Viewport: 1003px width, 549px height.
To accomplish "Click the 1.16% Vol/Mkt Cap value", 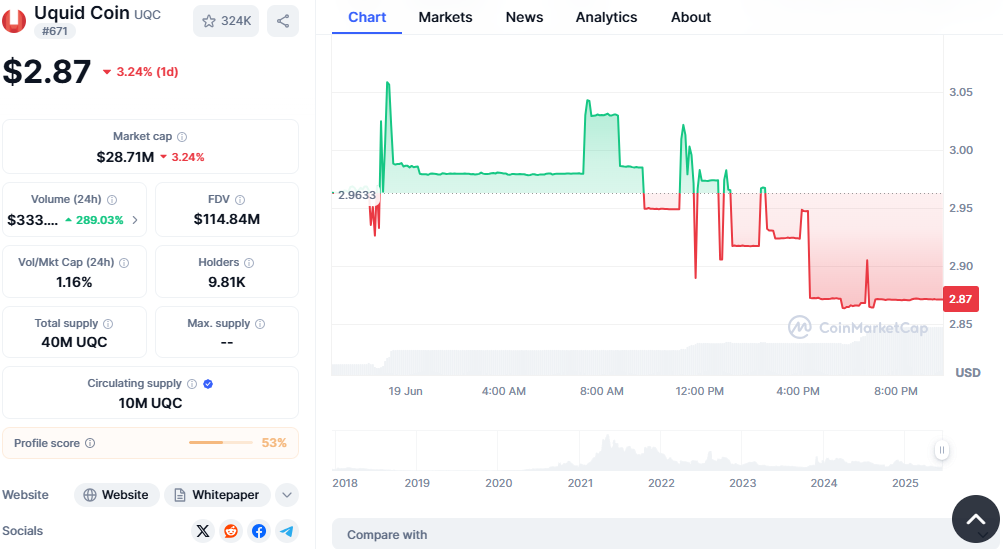I will (74, 282).
